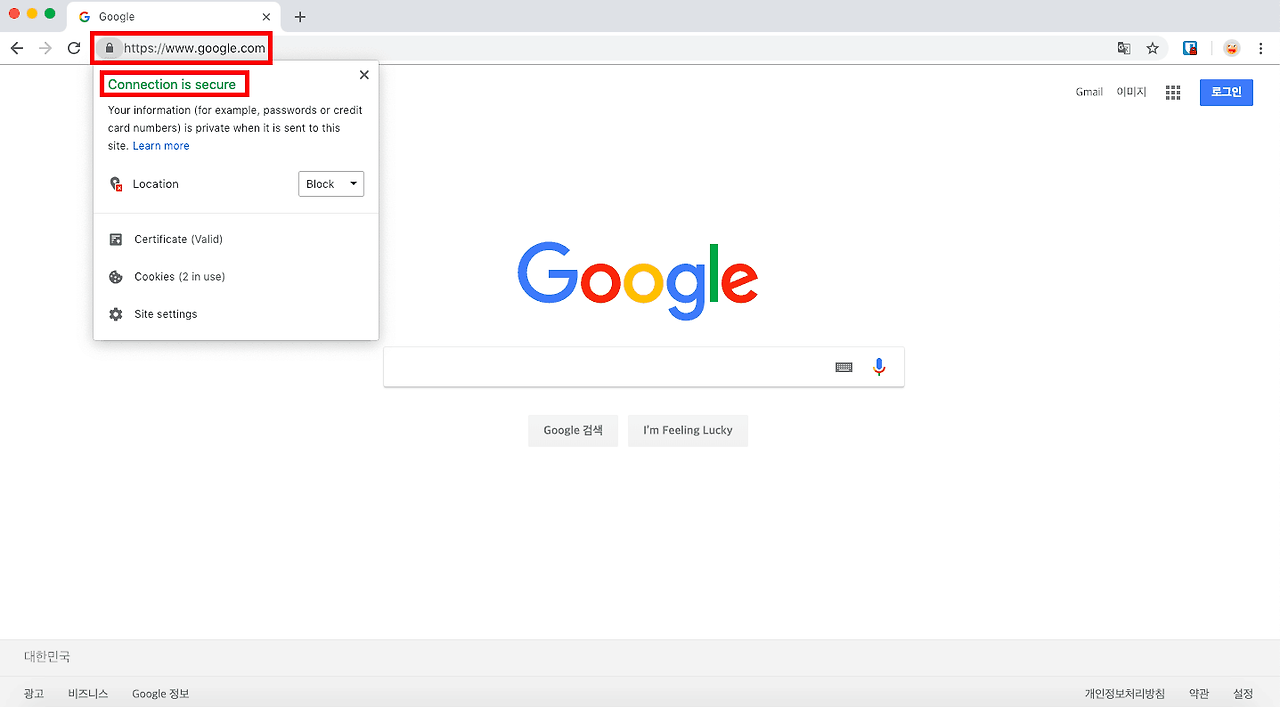Click the blue extension icon beside the address bar
The height and width of the screenshot is (707, 1280).
click(1190, 47)
